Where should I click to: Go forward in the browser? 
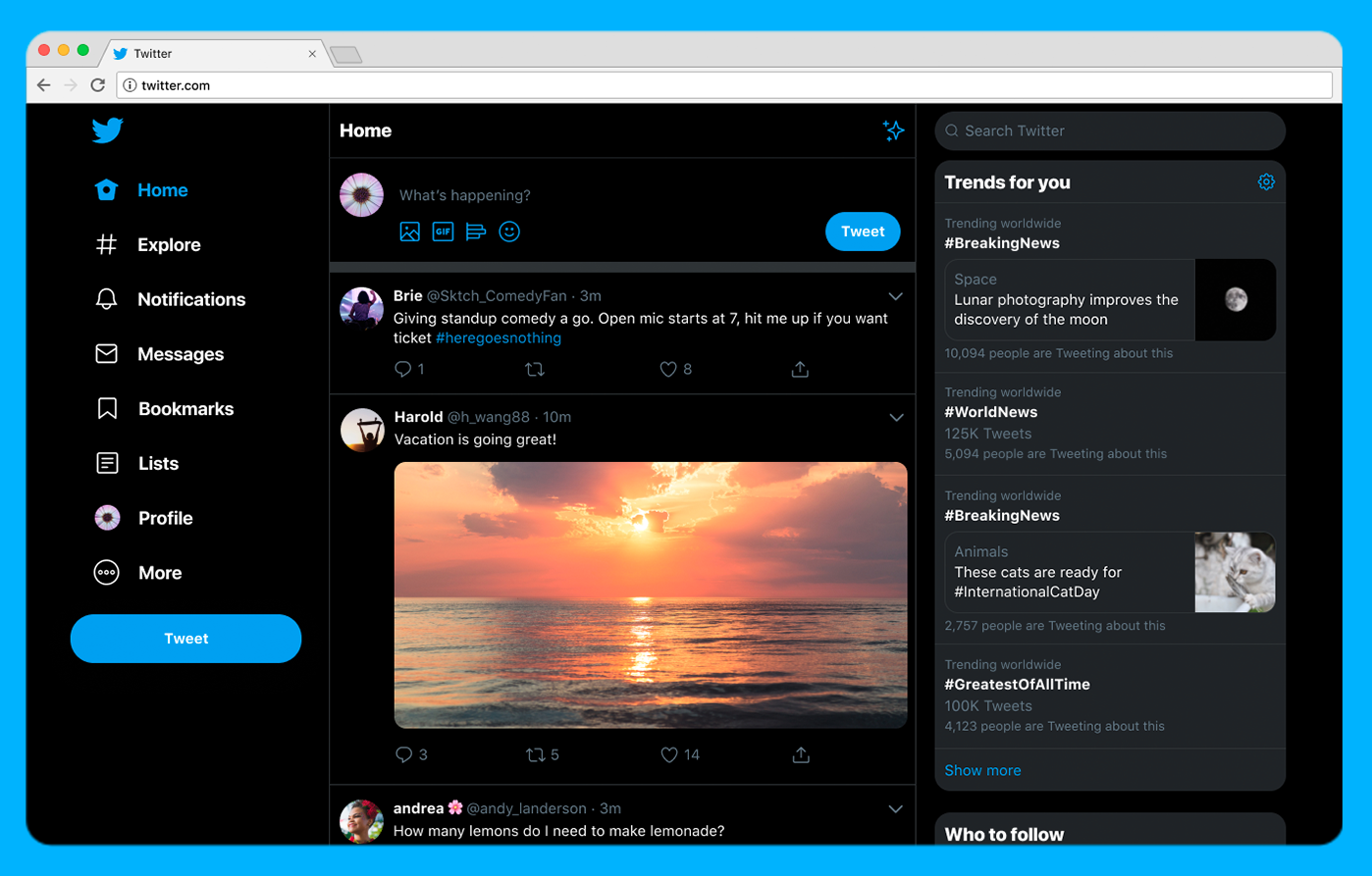point(71,85)
